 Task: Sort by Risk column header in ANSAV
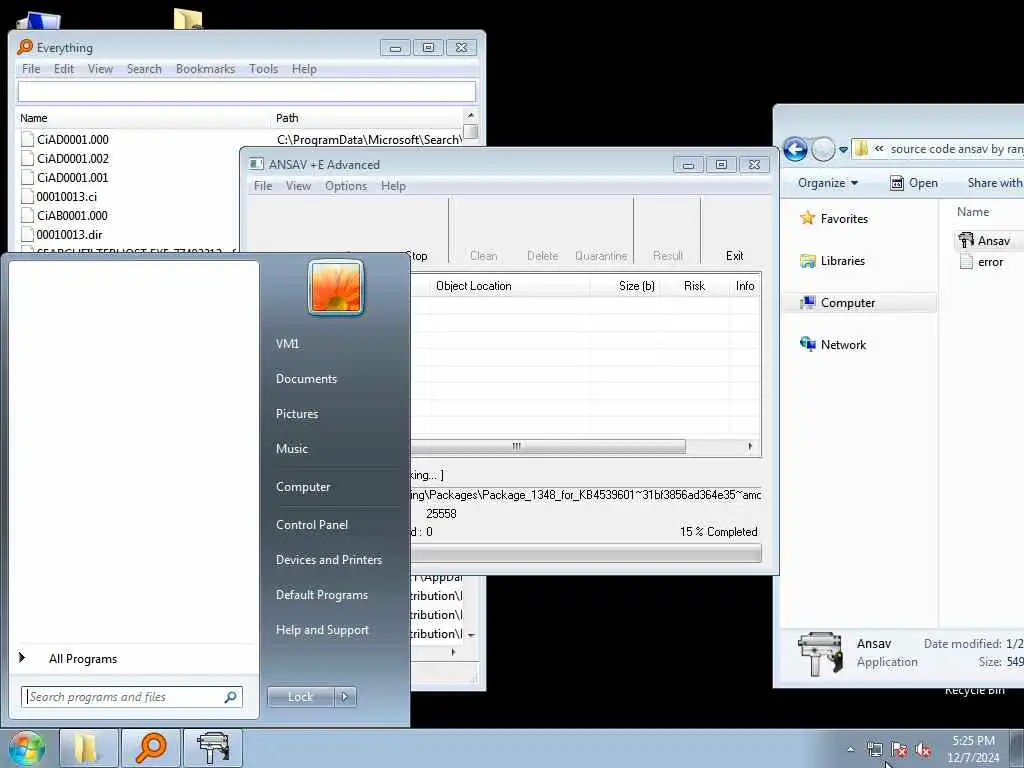click(x=694, y=286)
